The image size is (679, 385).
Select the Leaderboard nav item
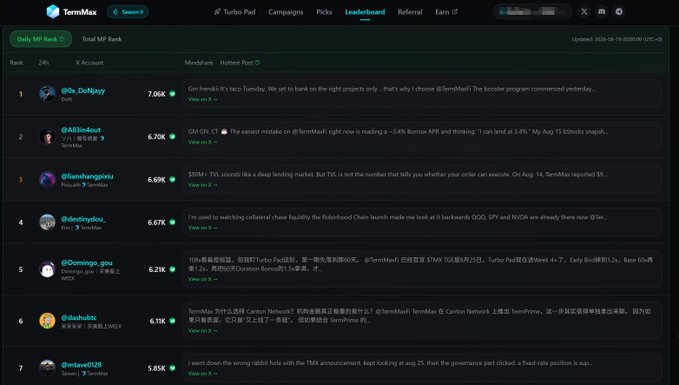tap(365, 12)
